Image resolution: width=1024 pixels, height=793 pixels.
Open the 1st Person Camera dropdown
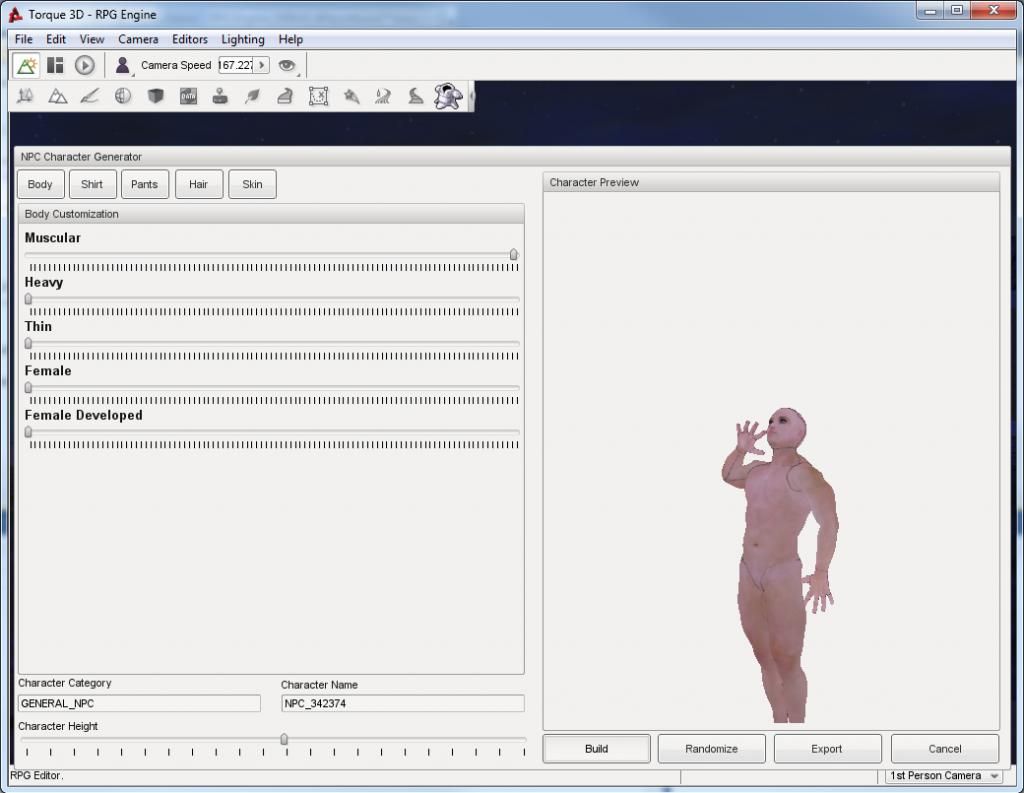943,776
